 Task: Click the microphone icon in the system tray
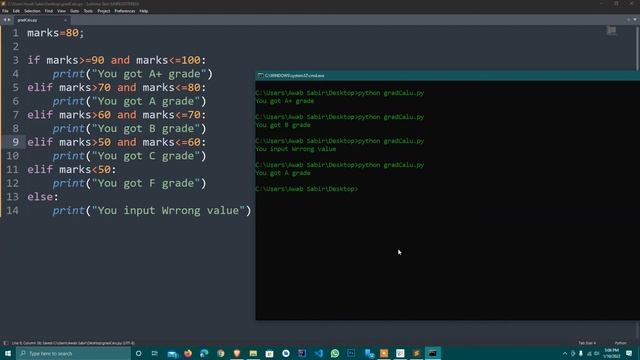click(x=581, y=353)
